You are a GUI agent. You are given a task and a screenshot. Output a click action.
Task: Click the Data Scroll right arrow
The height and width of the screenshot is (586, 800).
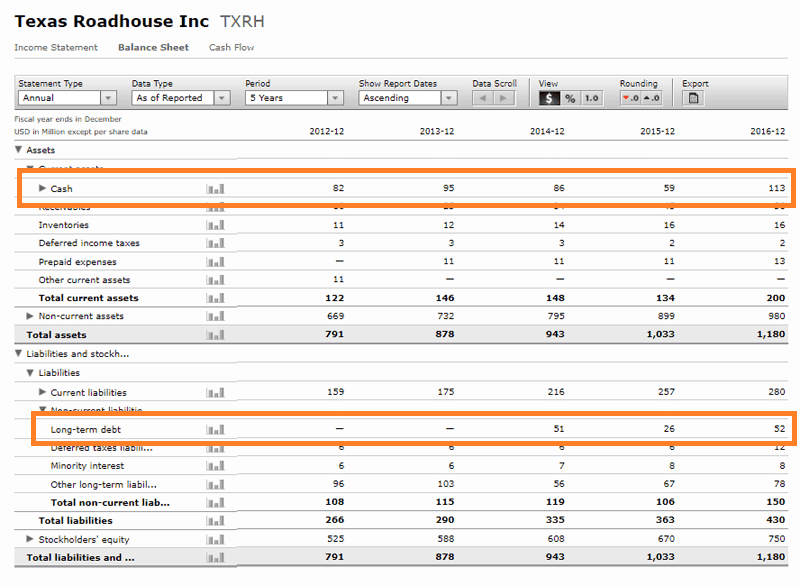coord(504,98)
